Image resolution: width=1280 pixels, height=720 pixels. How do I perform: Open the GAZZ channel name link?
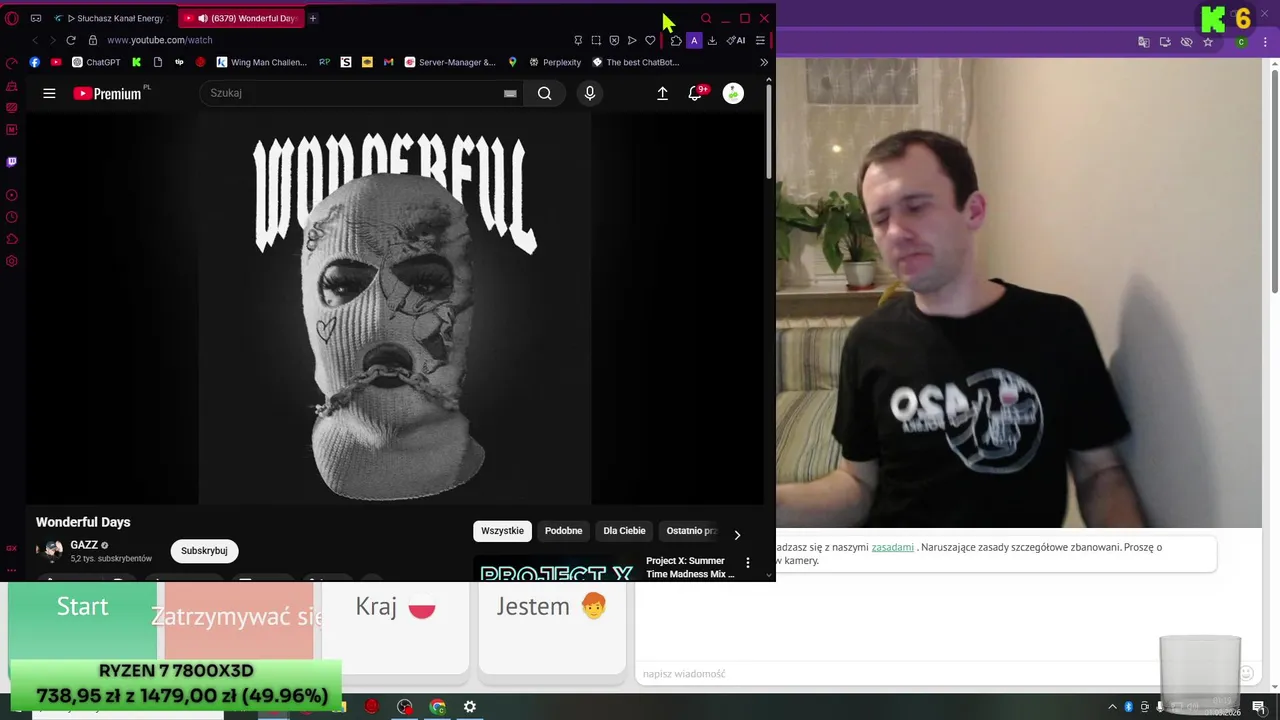(84, 545)
